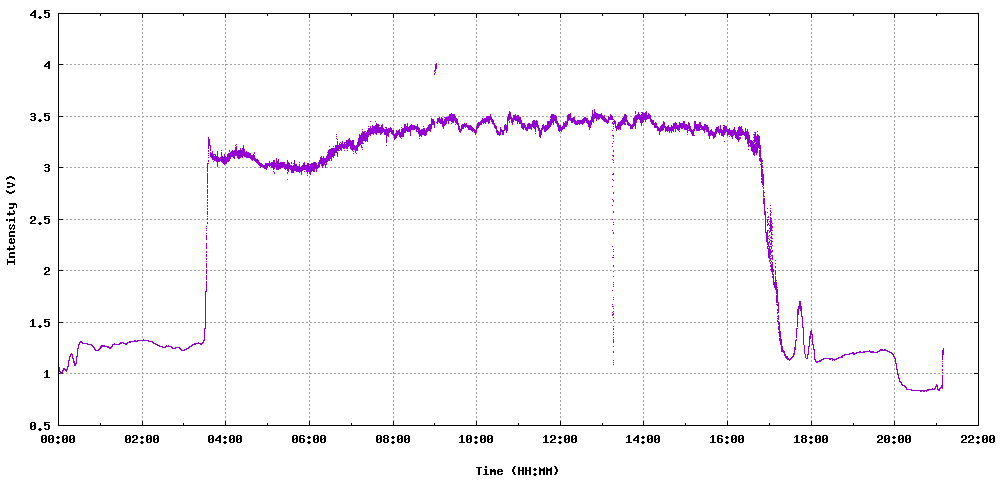Click the isolated outlier point near 4 V
Viewport: 1000px width, 480px height.
435,68
